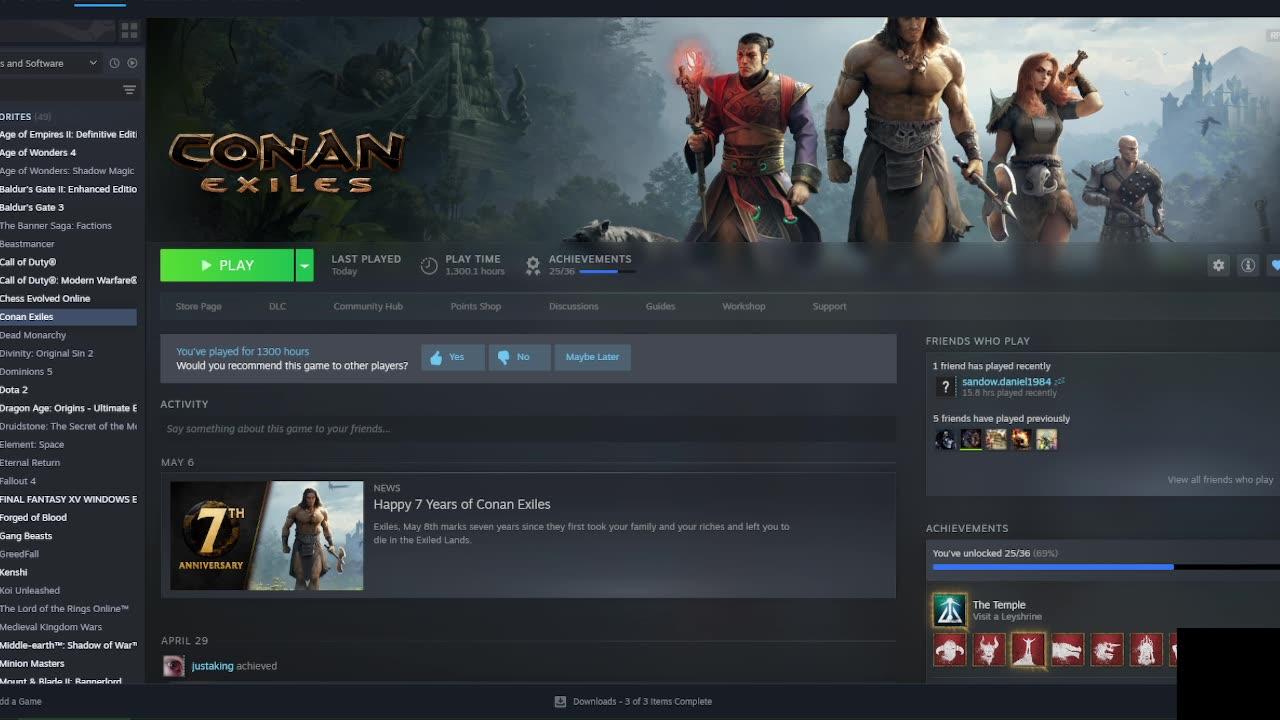Click the ready-to-play circle icon in sidebar
The image size is (1280, 720).
pos(132,63)
